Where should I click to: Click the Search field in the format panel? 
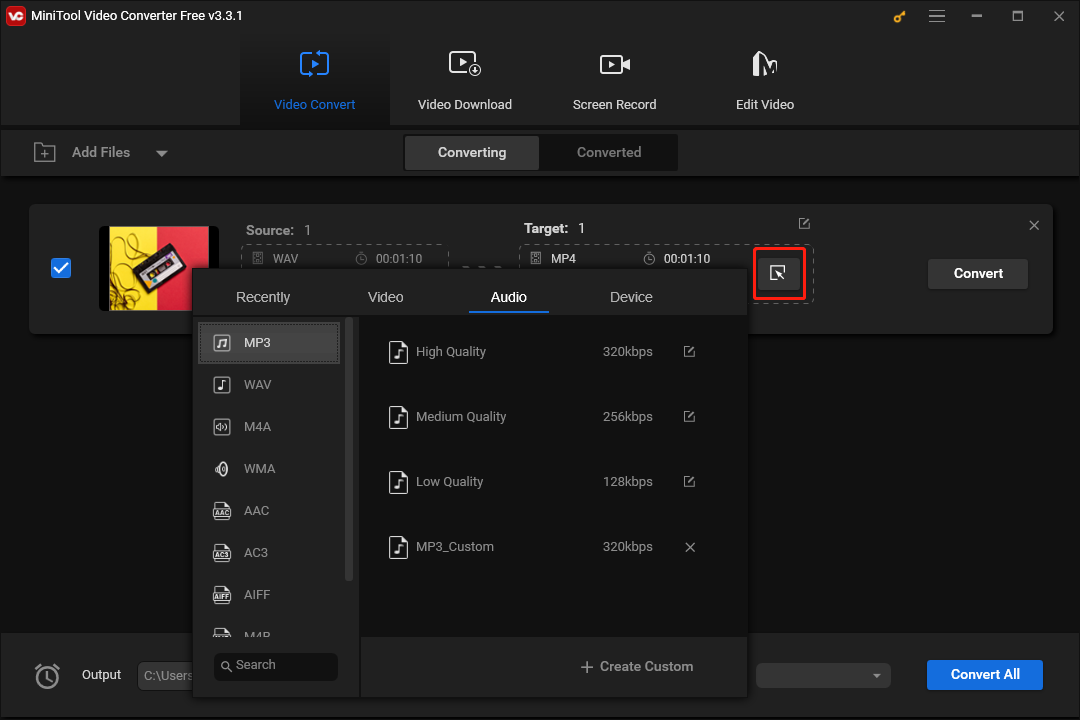tap(275, 666)
